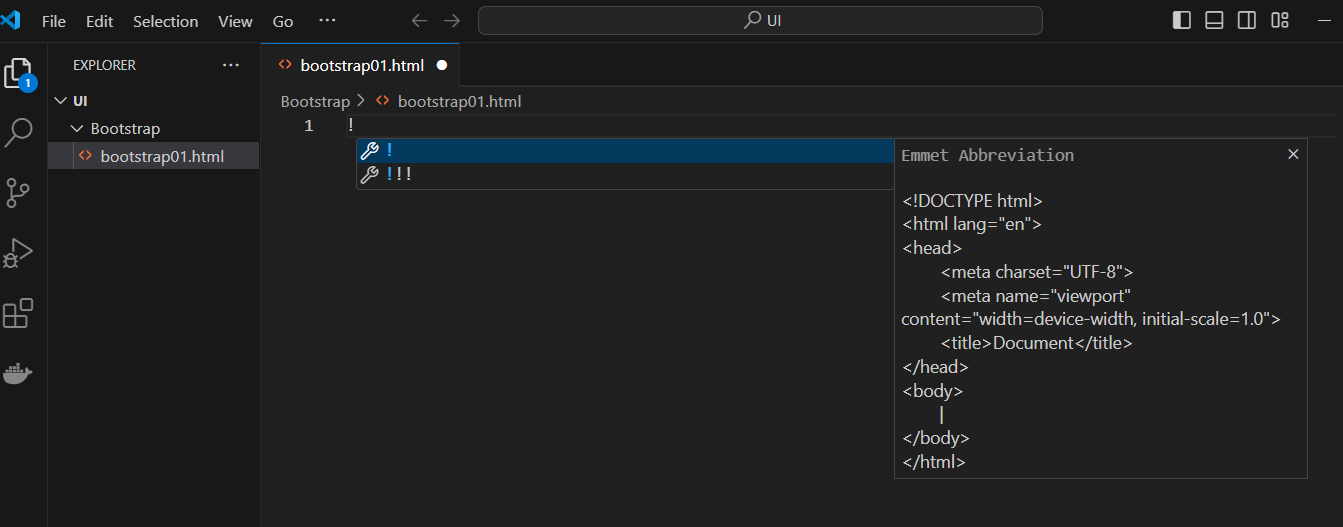Click the bootstrap01.html breadcrumb segment

coord(459,101)
